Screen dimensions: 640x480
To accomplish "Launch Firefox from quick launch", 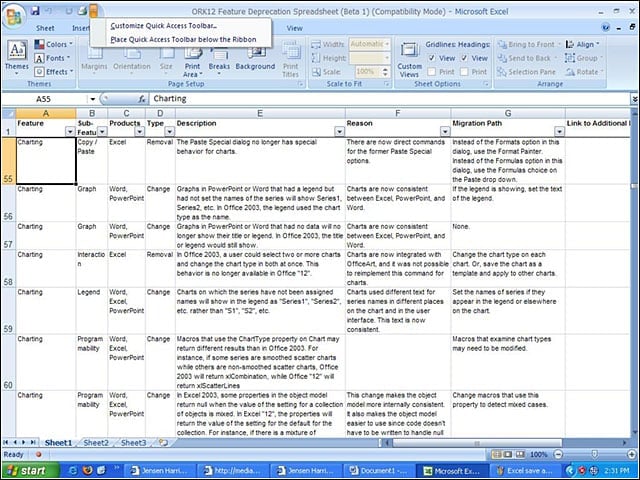I will click(87, 471).
